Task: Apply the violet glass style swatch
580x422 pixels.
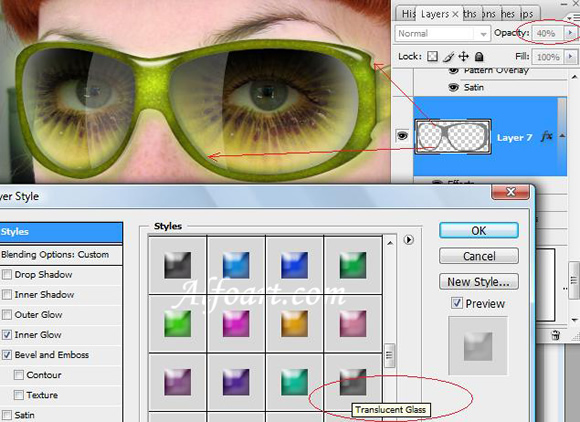Action: (x=236, y=382)
